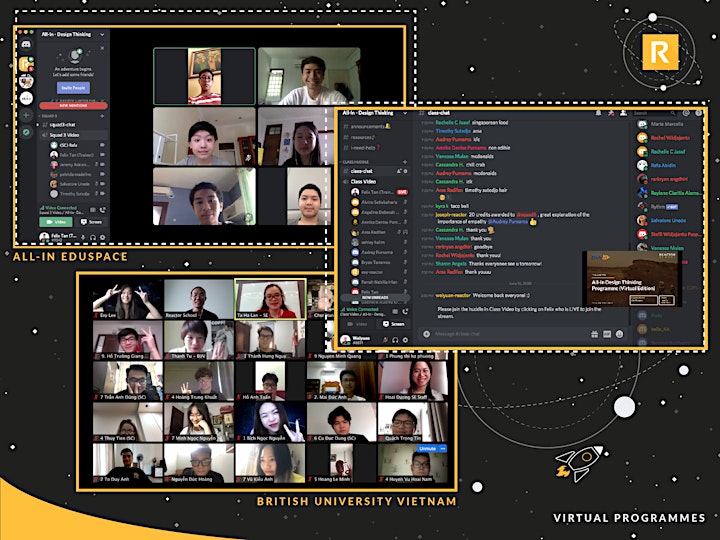The height and width of the screenshot is (540, 720).
Task: Click the Search field in the class-chat header
Action: 654,113
